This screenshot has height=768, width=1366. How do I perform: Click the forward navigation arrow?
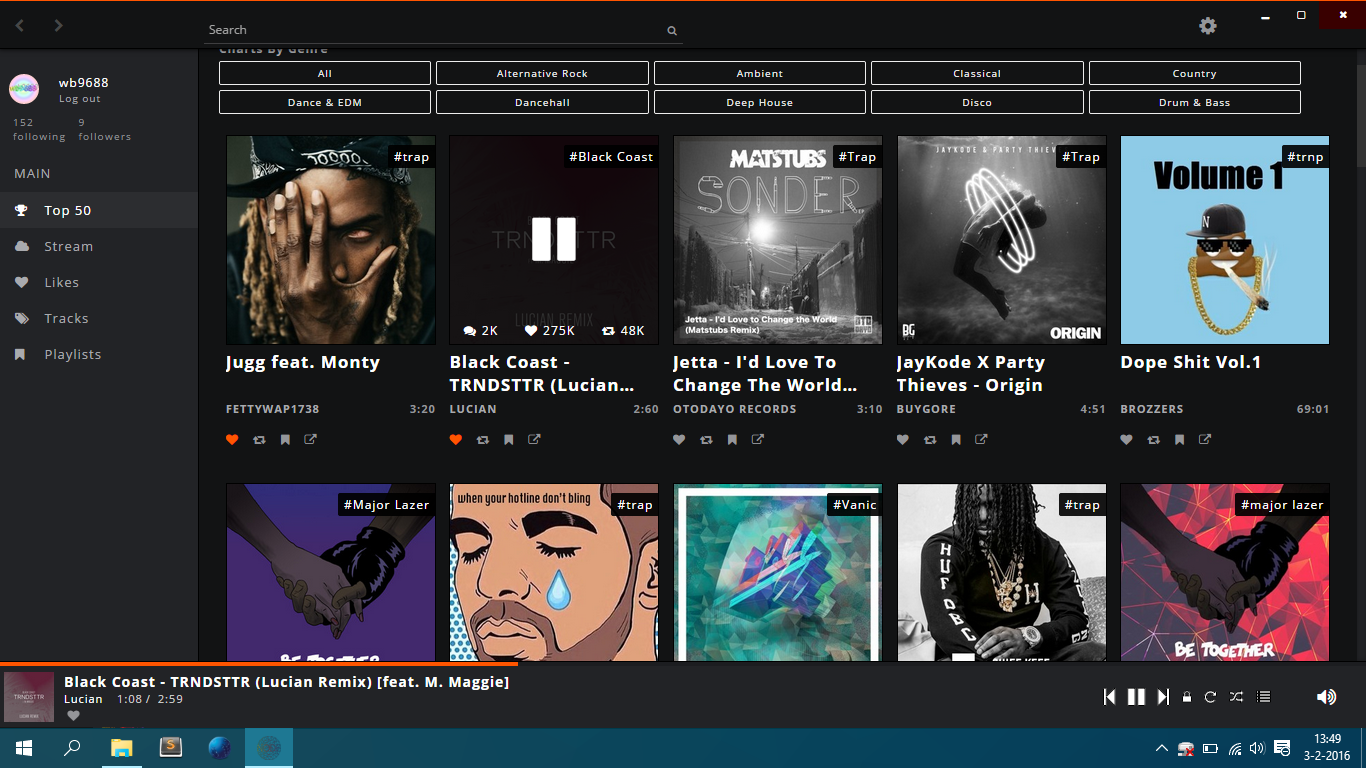tap(58, 25)
